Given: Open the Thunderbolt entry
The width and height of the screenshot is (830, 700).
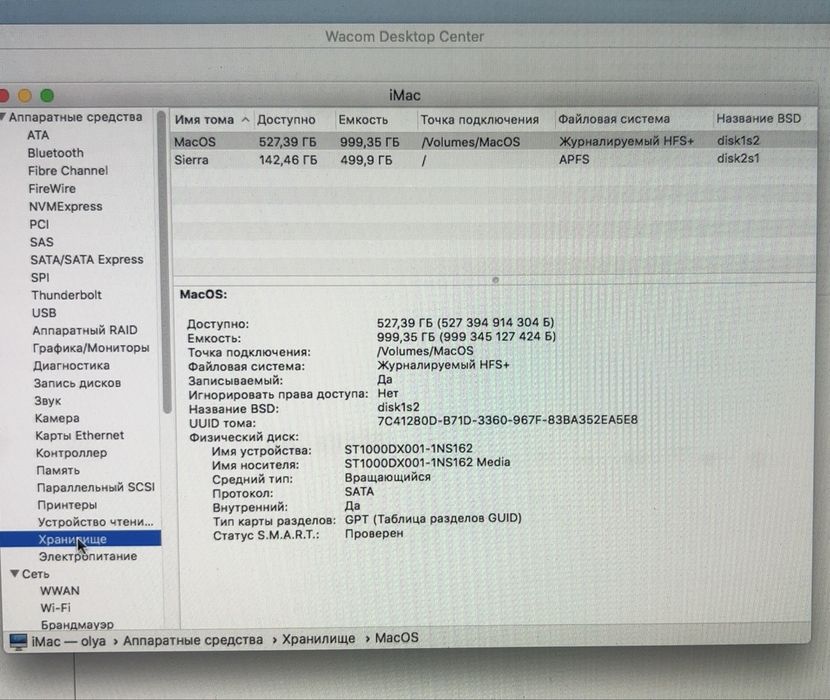Looking at the screenshot, I should pos(66,295).
